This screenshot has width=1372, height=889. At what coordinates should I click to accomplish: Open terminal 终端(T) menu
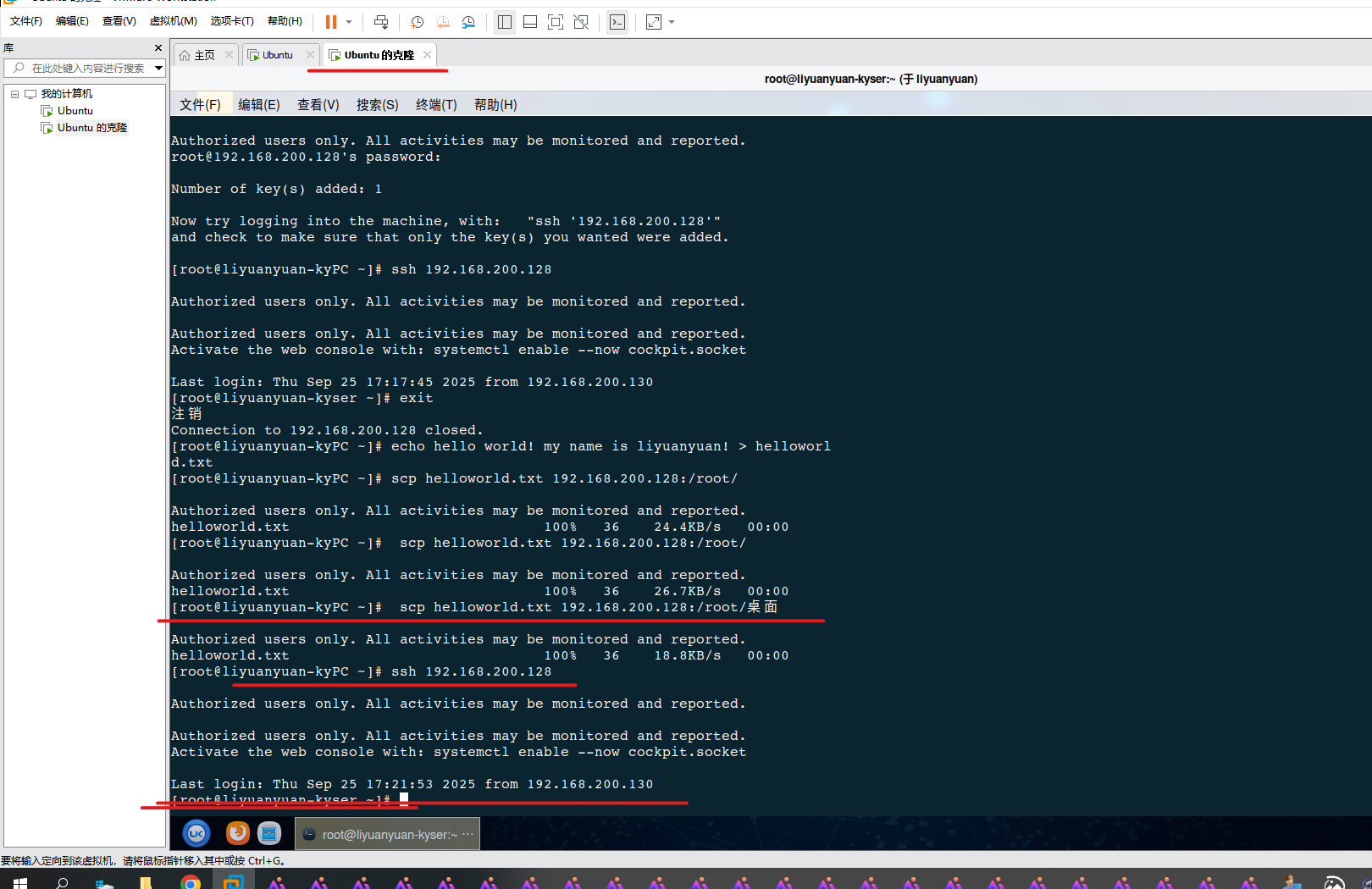436,105
